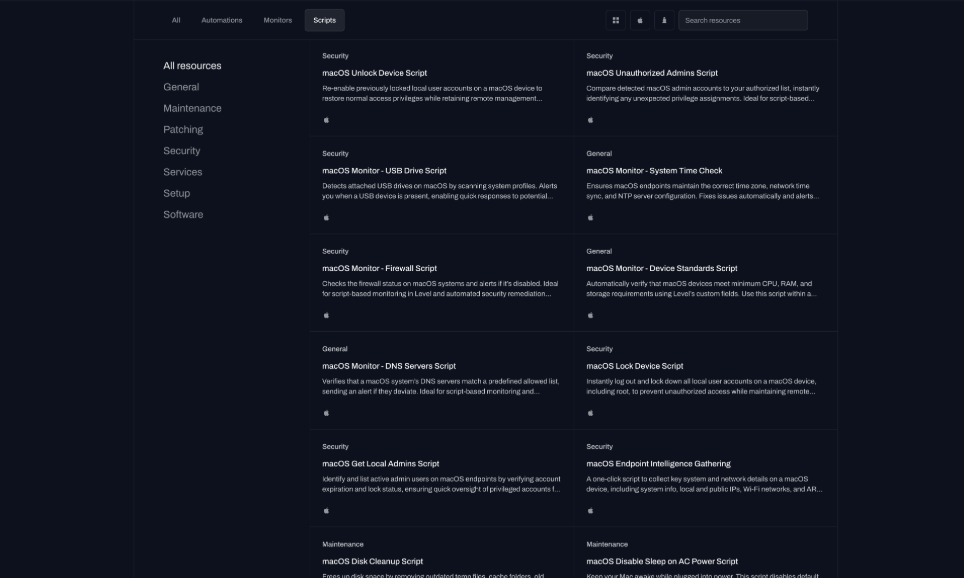Open macOS Unlock Device Script
Screen dimensions: 964x578
[374, 73]
